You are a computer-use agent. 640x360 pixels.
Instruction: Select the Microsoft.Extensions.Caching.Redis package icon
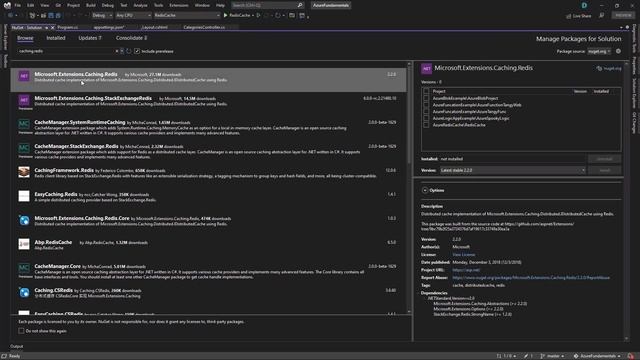point(24,76)
